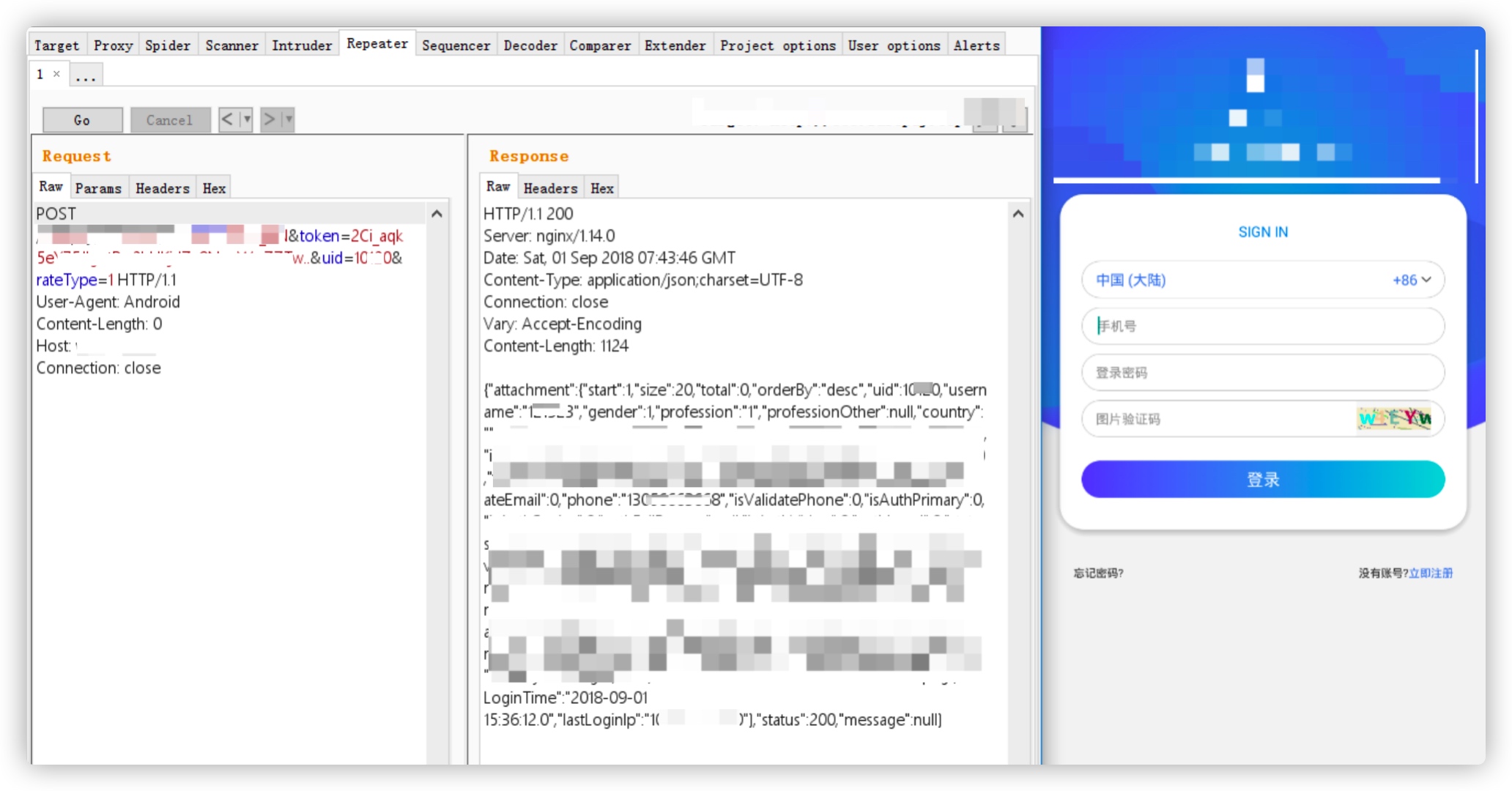The image size is (1512, 791).
Task: Switch to the Intruder tab
Action: pyautogui.click(x=301, y=45)
